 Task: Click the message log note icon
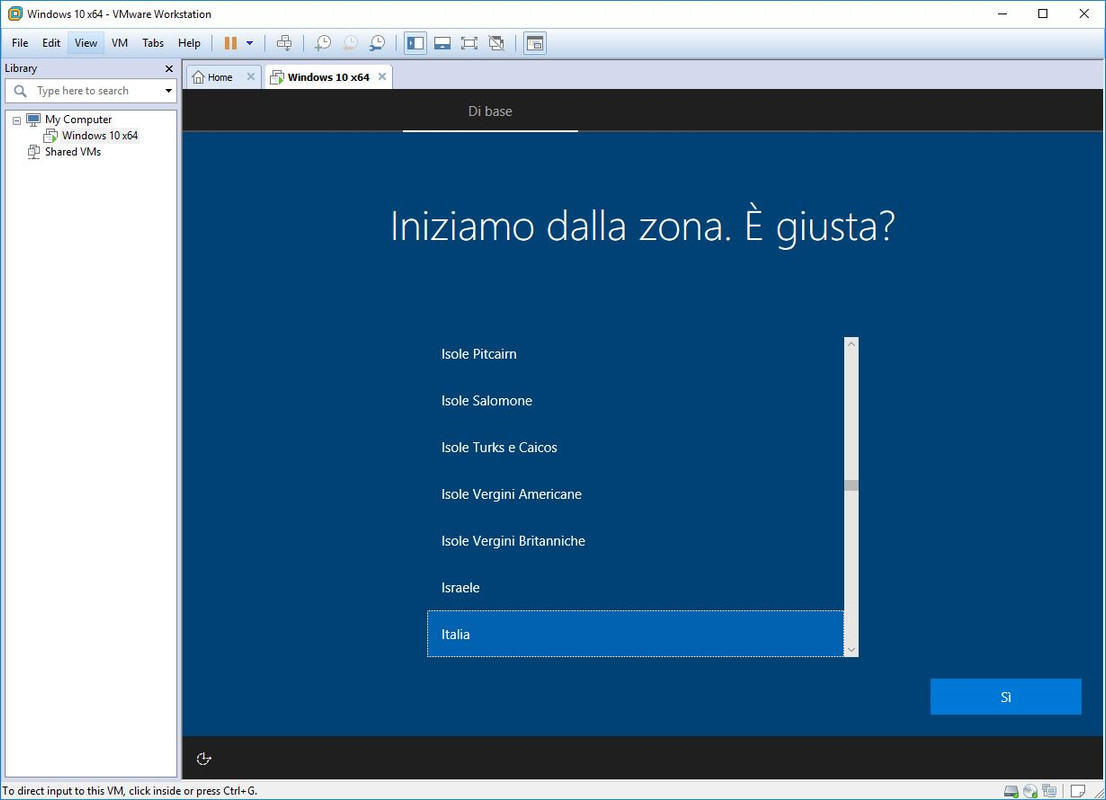coord(1078,792)
